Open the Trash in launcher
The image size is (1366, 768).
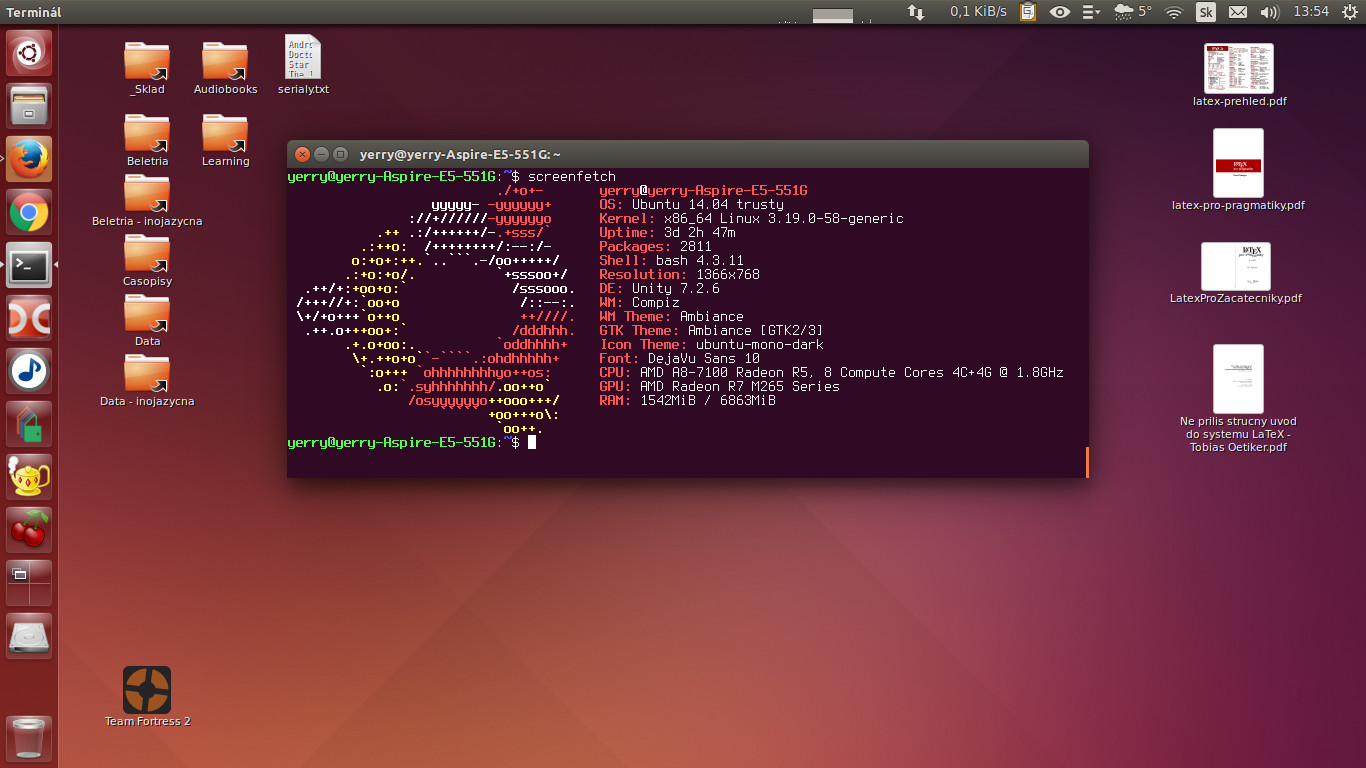click(x=29, y=739)
